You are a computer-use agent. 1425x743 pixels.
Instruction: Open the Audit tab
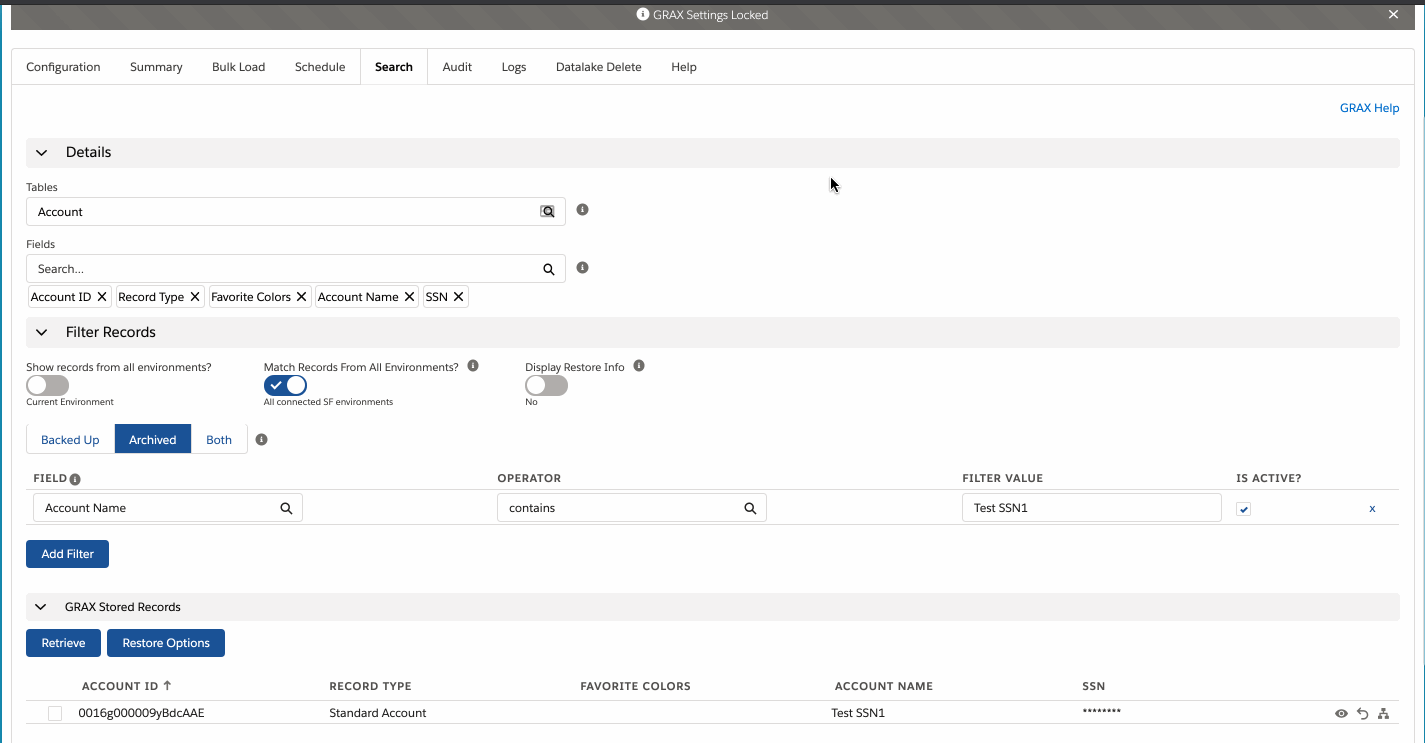pyautogui.click(x=457, y=67)
